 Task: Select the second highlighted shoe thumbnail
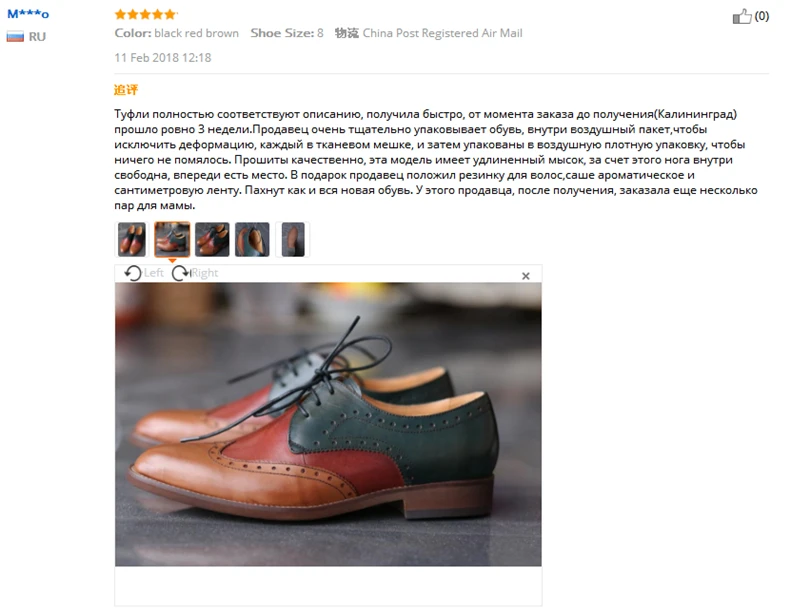click(171, 239)
